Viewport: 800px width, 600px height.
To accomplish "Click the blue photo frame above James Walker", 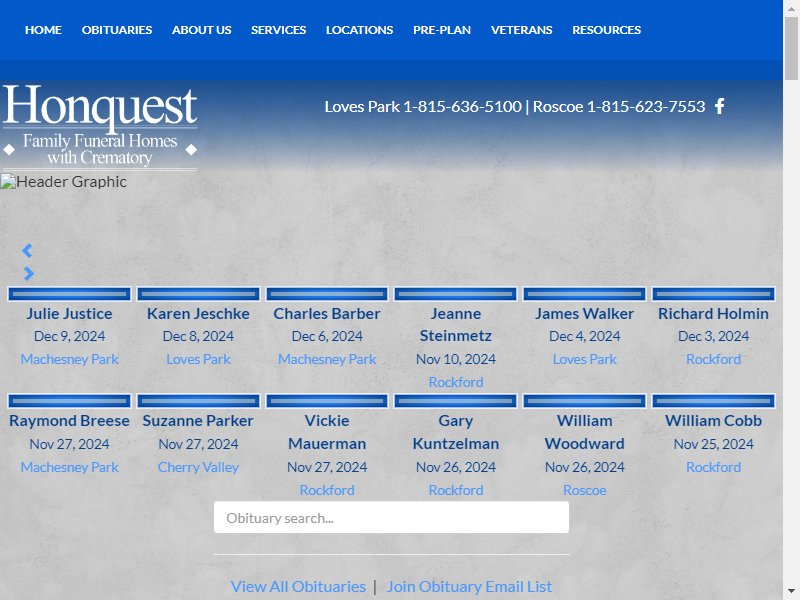I will point(585,294).
